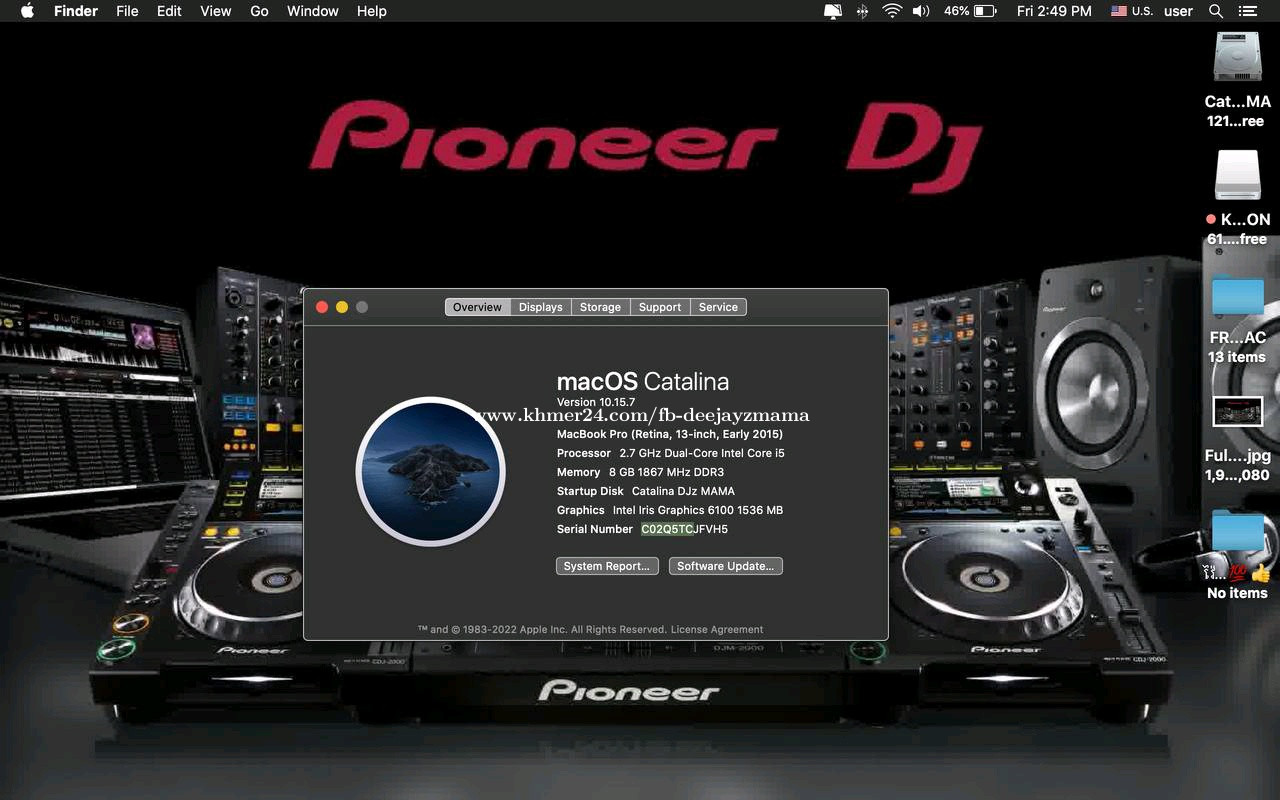Click the Memory 8 GB line
Image resolution: width=1280 pixels, height=800 pixels.
[640, 472]
